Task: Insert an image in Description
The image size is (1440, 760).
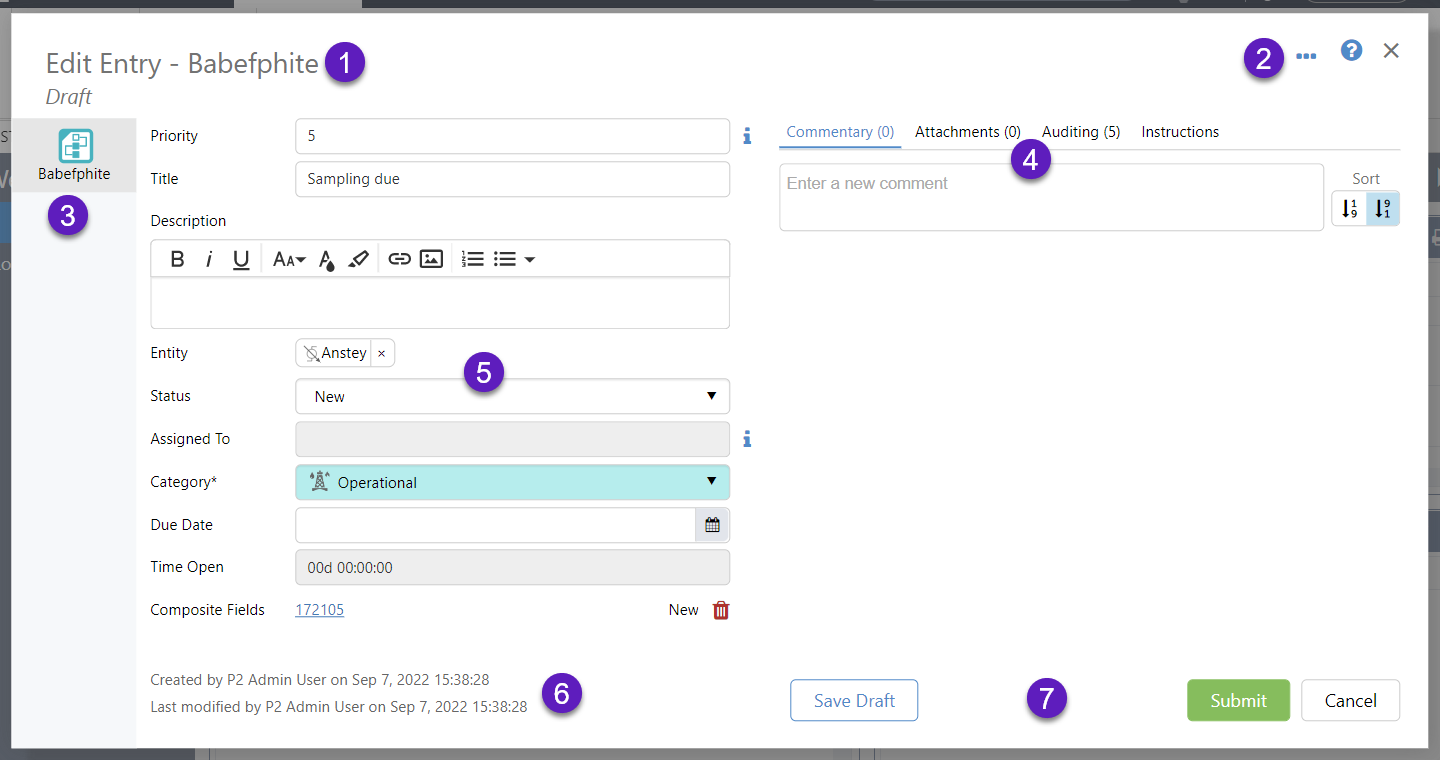Action: click(431, 259)
